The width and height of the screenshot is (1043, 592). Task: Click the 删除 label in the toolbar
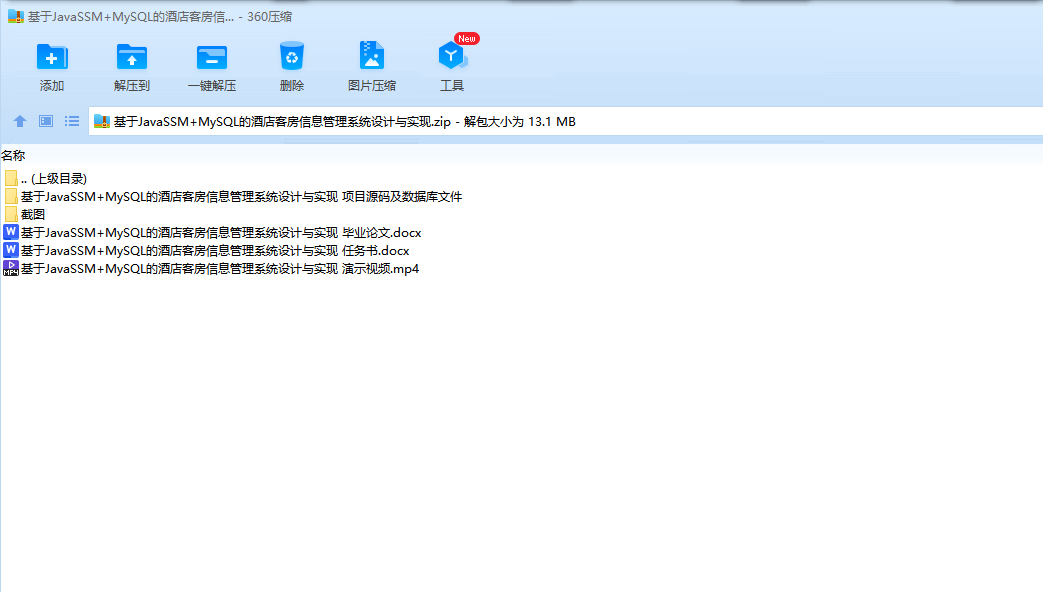click(292, 86)
